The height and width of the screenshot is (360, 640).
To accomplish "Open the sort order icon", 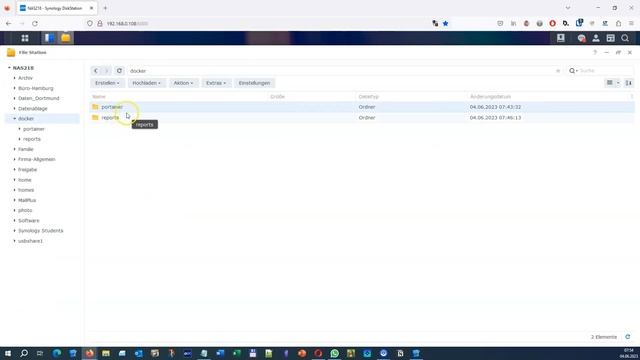I will coord(629,83).
